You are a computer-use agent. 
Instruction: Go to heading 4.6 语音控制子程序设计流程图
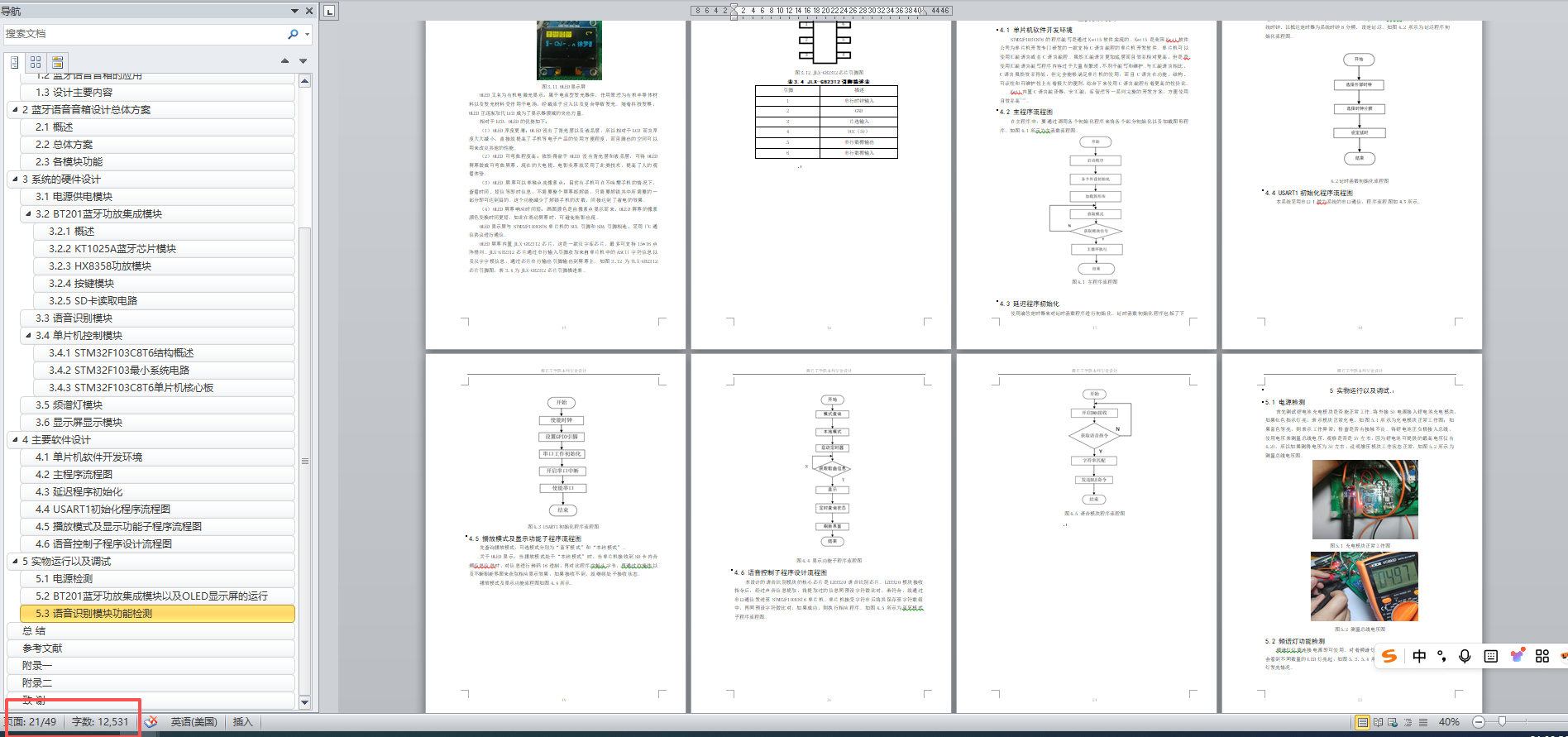coord(157,543)
